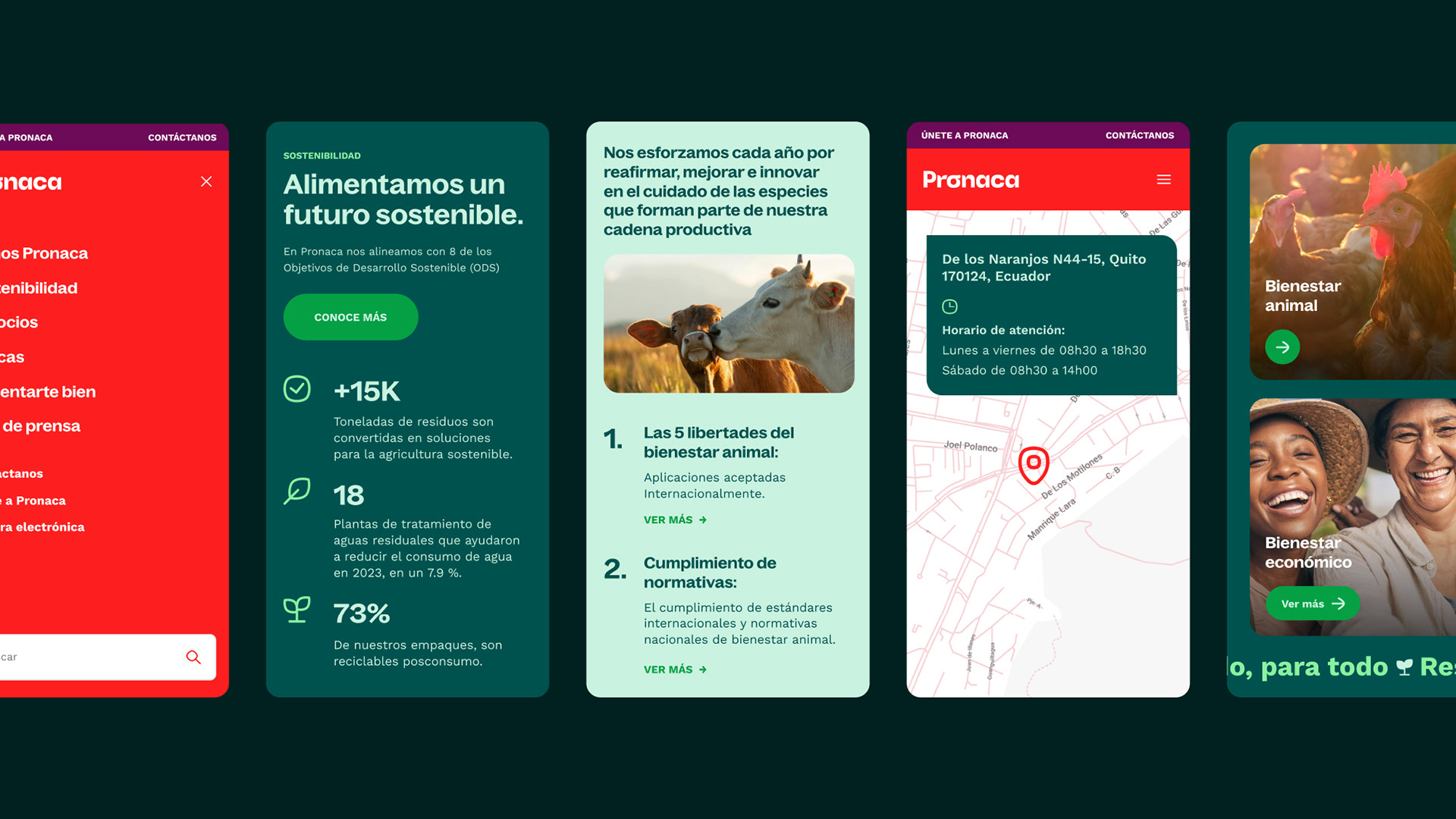Click the Pronaca logo above the map
This screenshot has width=1456, height=819.
(971, 180)
